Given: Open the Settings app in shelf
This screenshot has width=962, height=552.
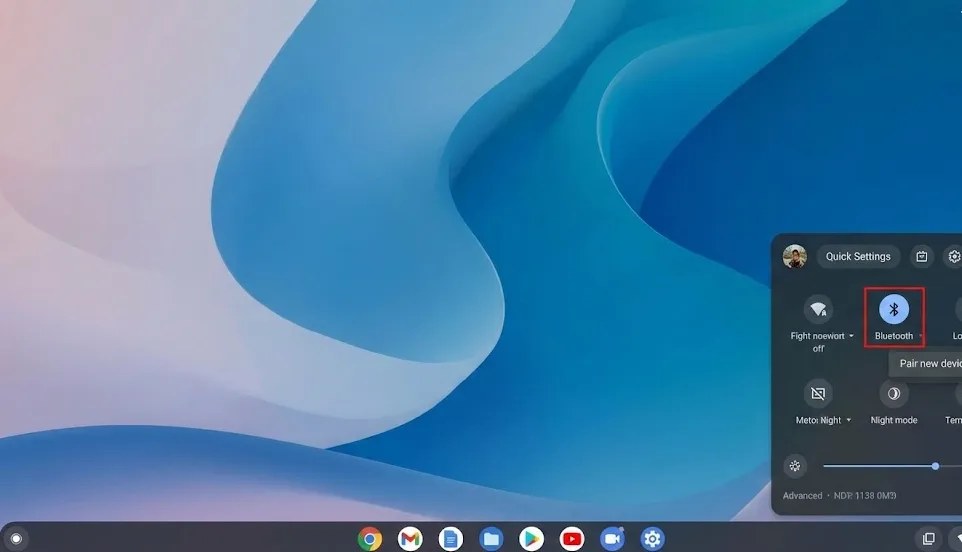Looking at the screenshot, I should (x=653, y=539).
